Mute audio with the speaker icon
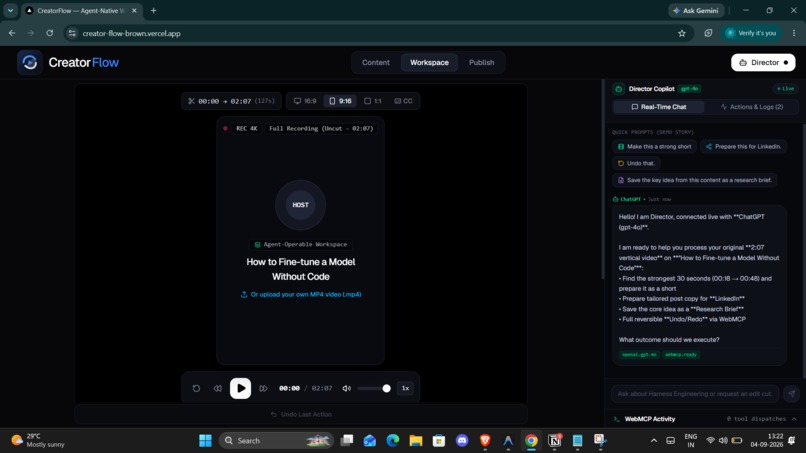The width and height of the screenshot is (806, 453). coord(346,388)
